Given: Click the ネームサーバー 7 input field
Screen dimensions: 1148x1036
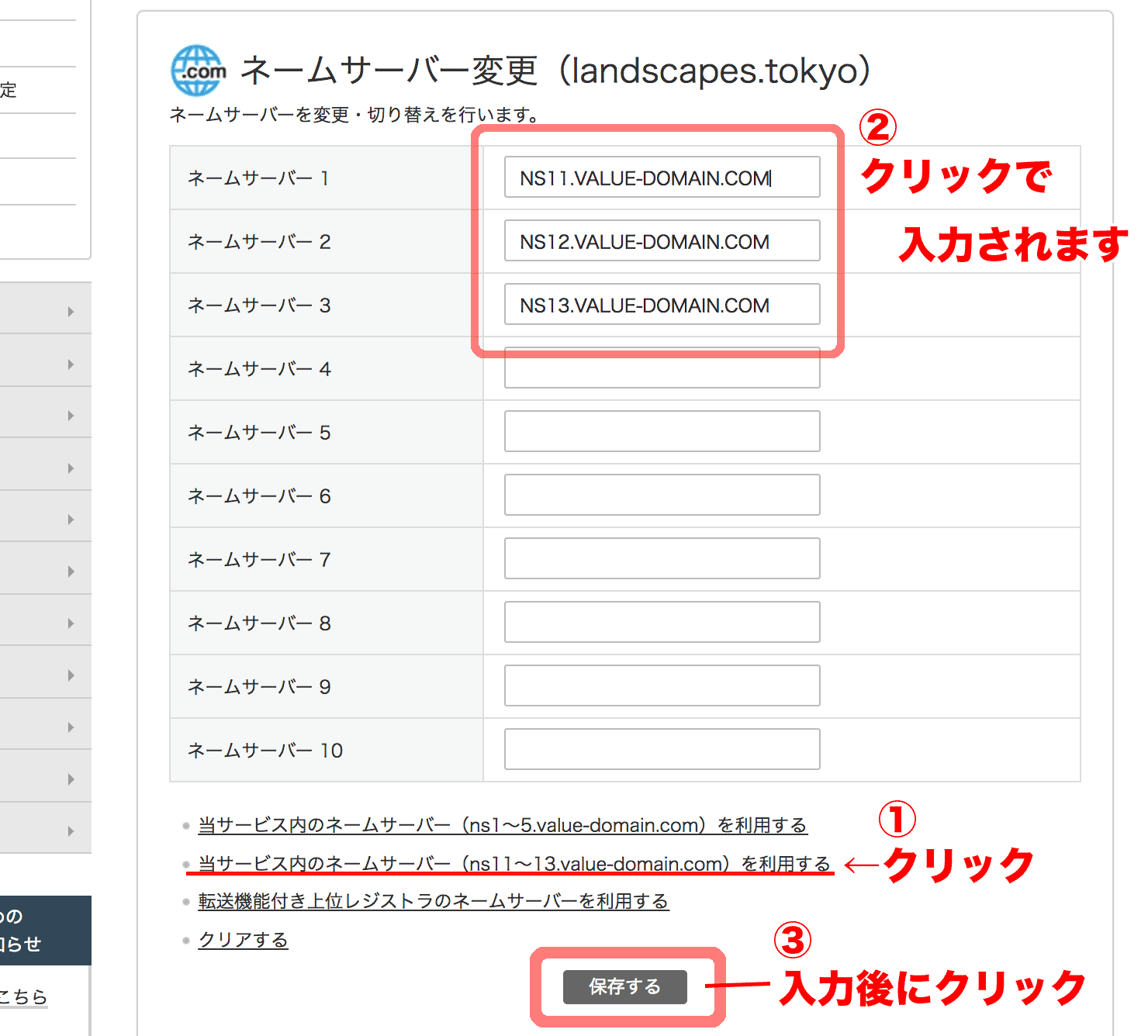Looking at the screenshot, I should (662, 558).
